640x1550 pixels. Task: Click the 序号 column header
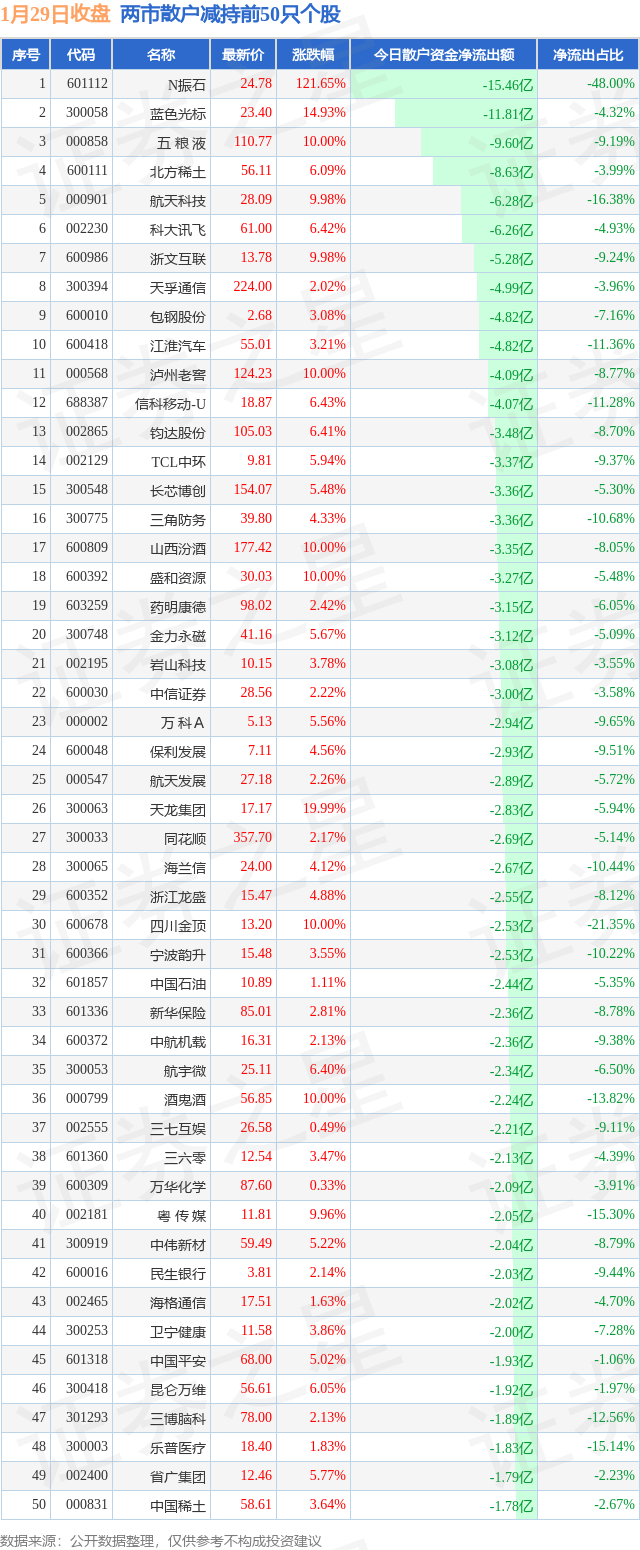pyautogui.click(x=25, y=55)
